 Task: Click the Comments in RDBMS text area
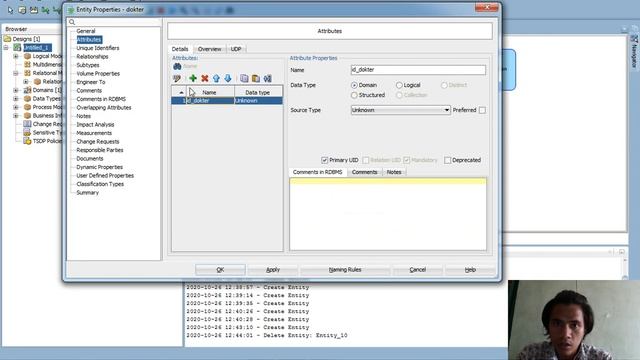coord(388,214)
